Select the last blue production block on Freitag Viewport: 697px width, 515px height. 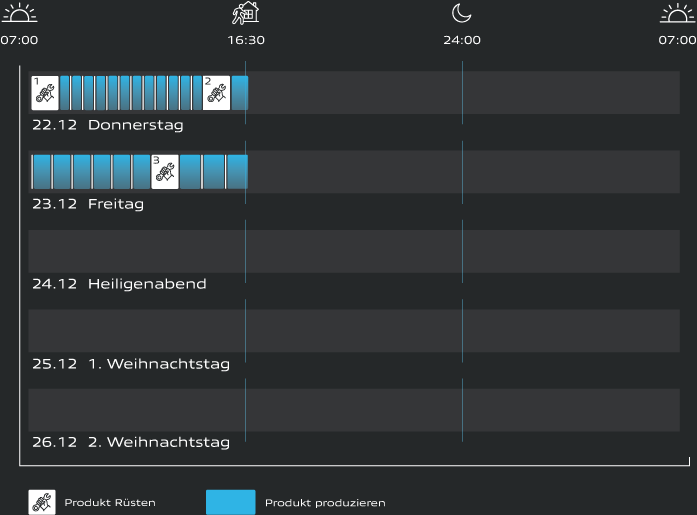point(237,172)
